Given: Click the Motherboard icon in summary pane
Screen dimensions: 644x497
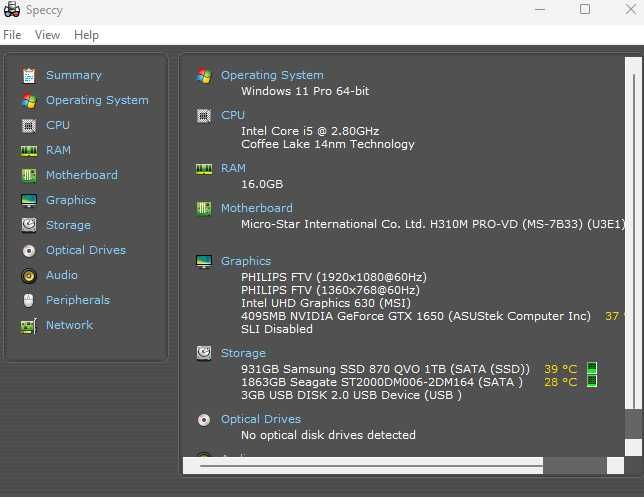Looking at the screenshot, I should pyautogui.click(x=204, y=209).
